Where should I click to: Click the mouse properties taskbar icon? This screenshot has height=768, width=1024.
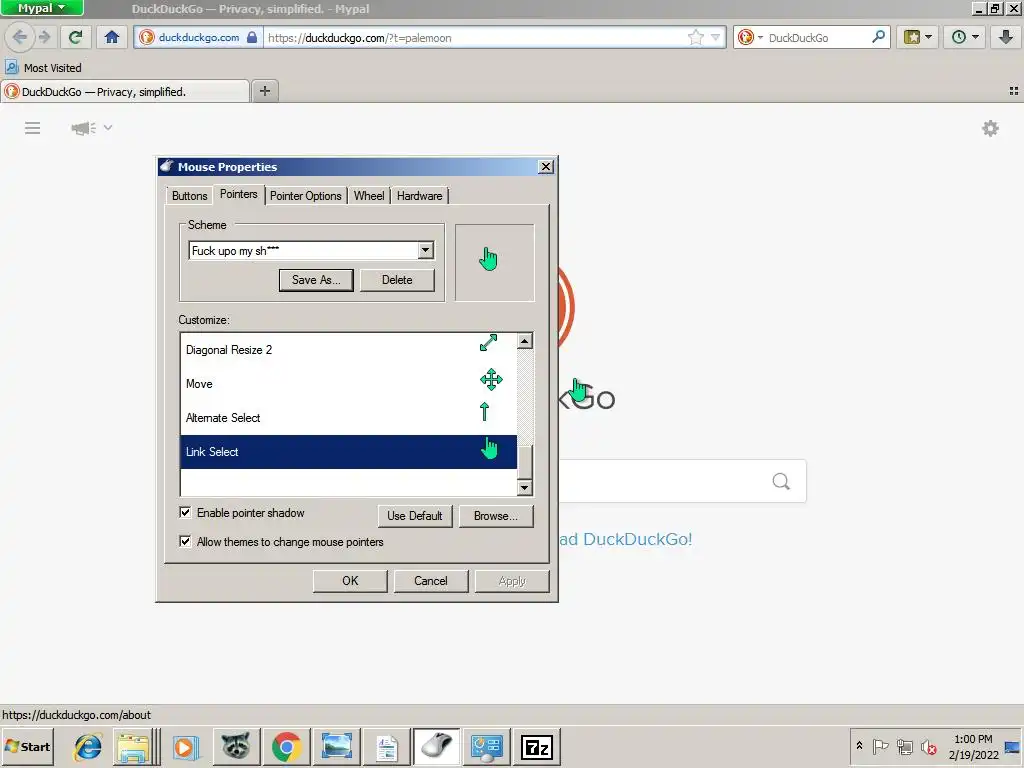pyautogui.click(x=436, y=746)
